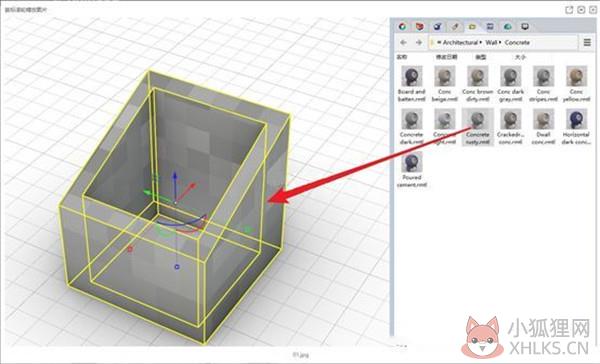
Task: Click the Concrete breadcrumb folder
Action: coord(517,42)
